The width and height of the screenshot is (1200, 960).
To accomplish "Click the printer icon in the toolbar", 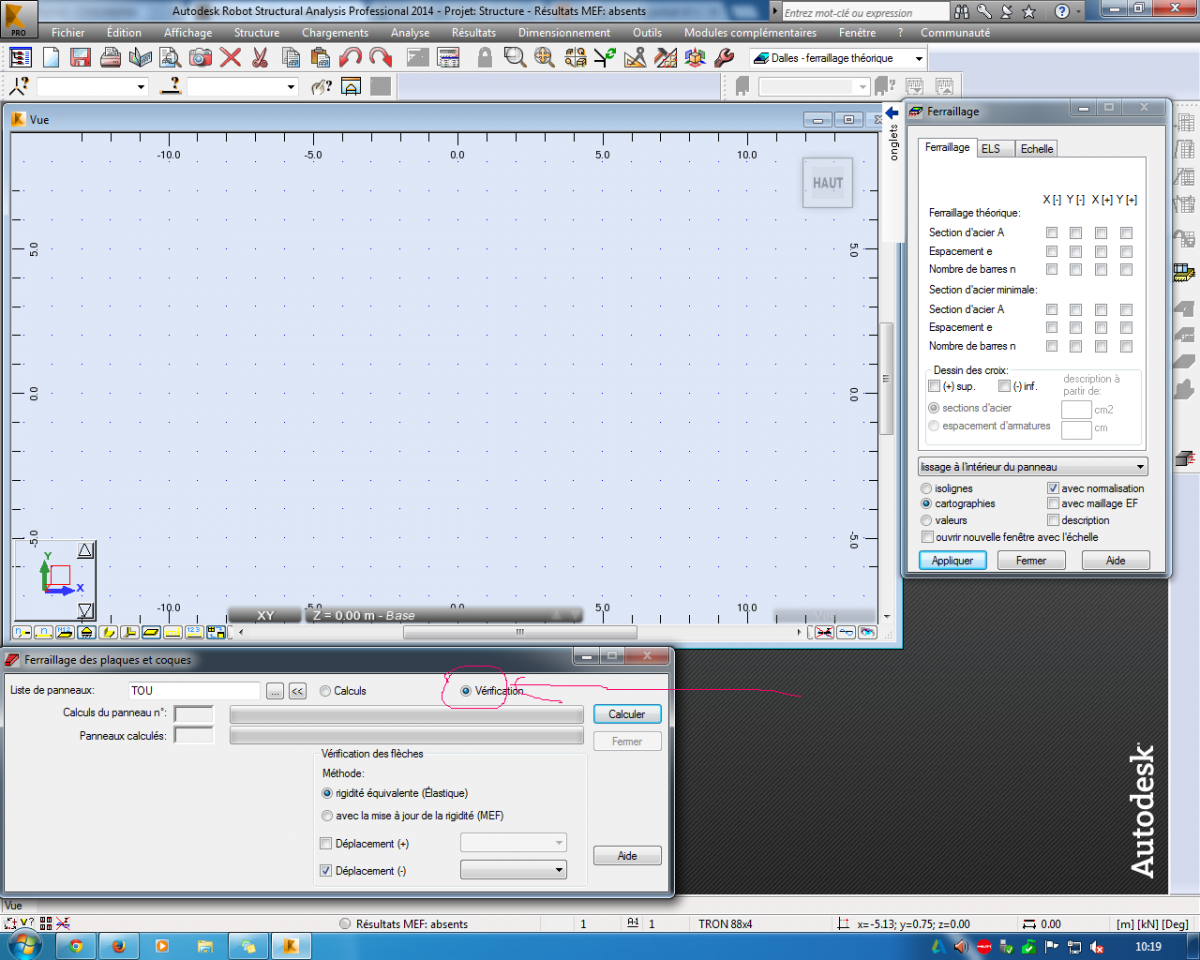I will (x=111, y=57).
